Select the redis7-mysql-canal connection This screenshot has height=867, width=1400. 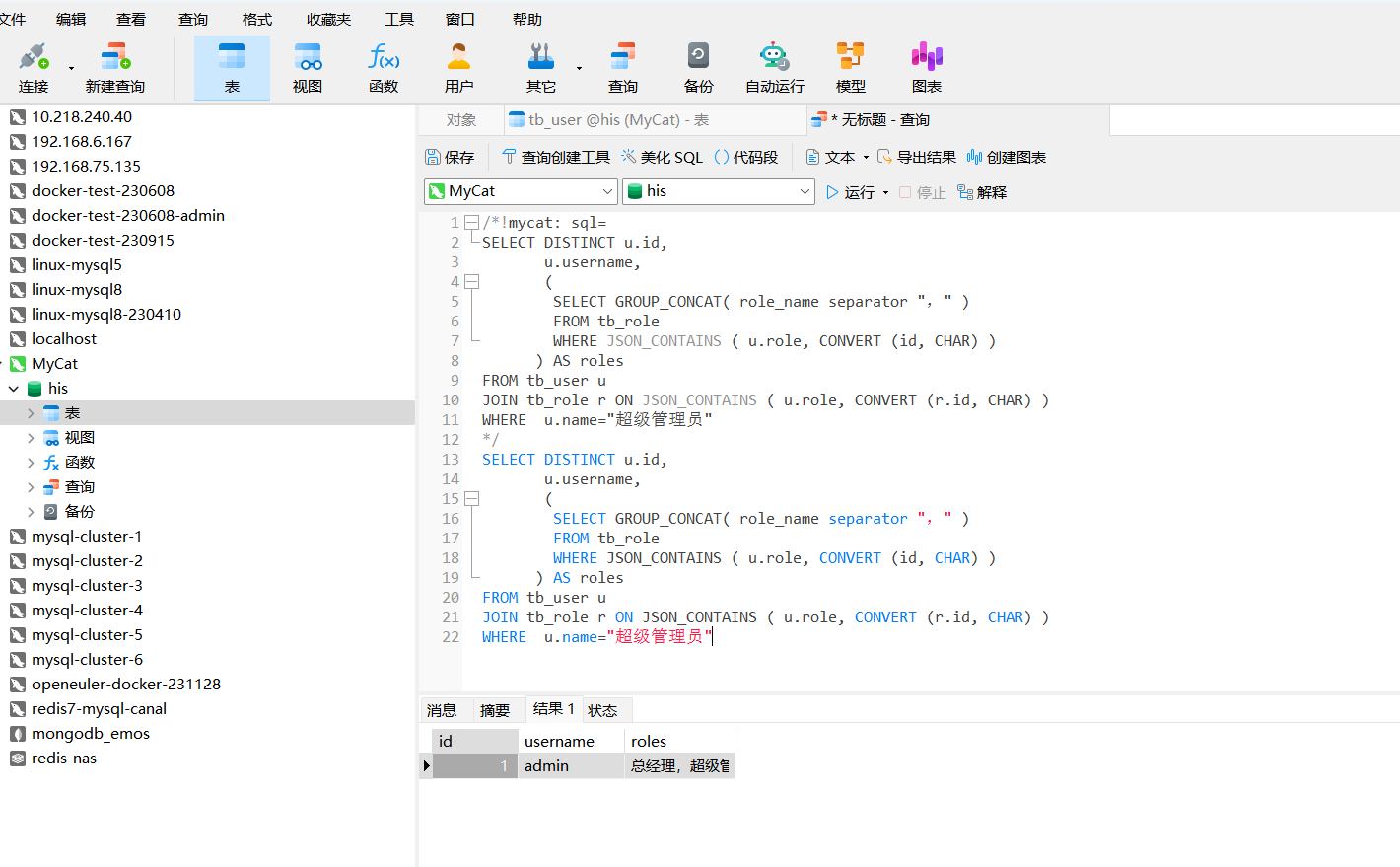(99, 709)
